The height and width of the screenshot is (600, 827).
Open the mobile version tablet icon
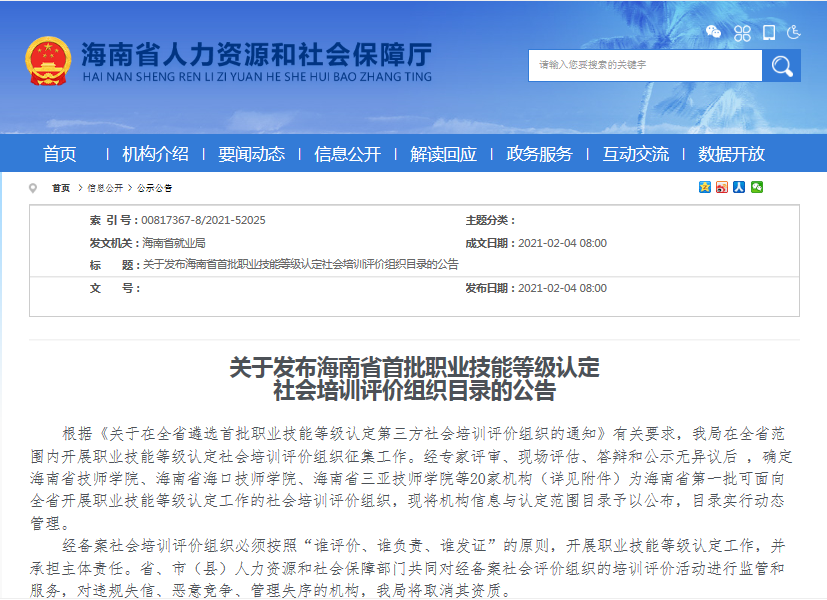[x=768, y=32]
